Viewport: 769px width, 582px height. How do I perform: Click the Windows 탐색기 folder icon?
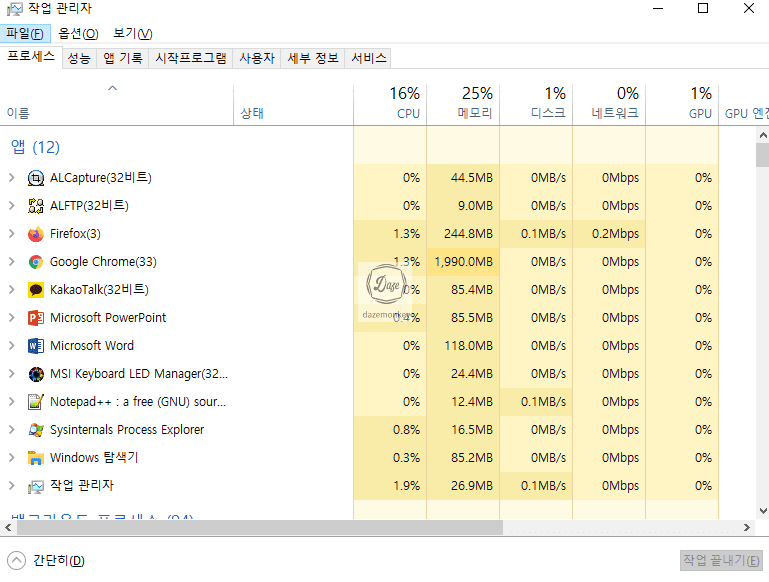pos(35,458)
